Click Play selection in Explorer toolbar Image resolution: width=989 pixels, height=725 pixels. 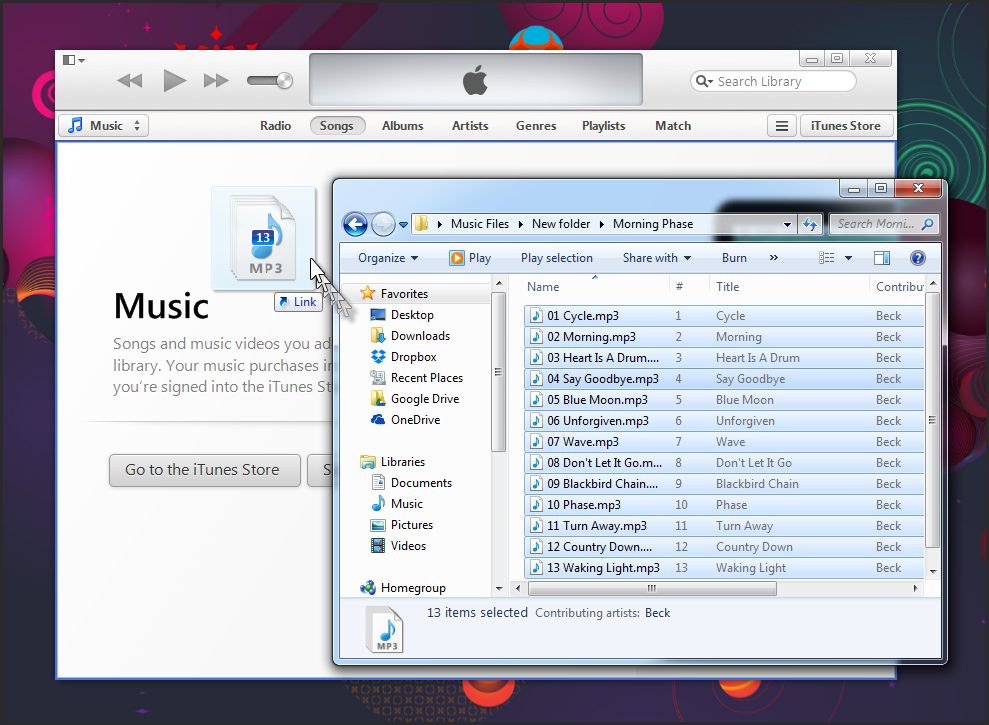556,258
